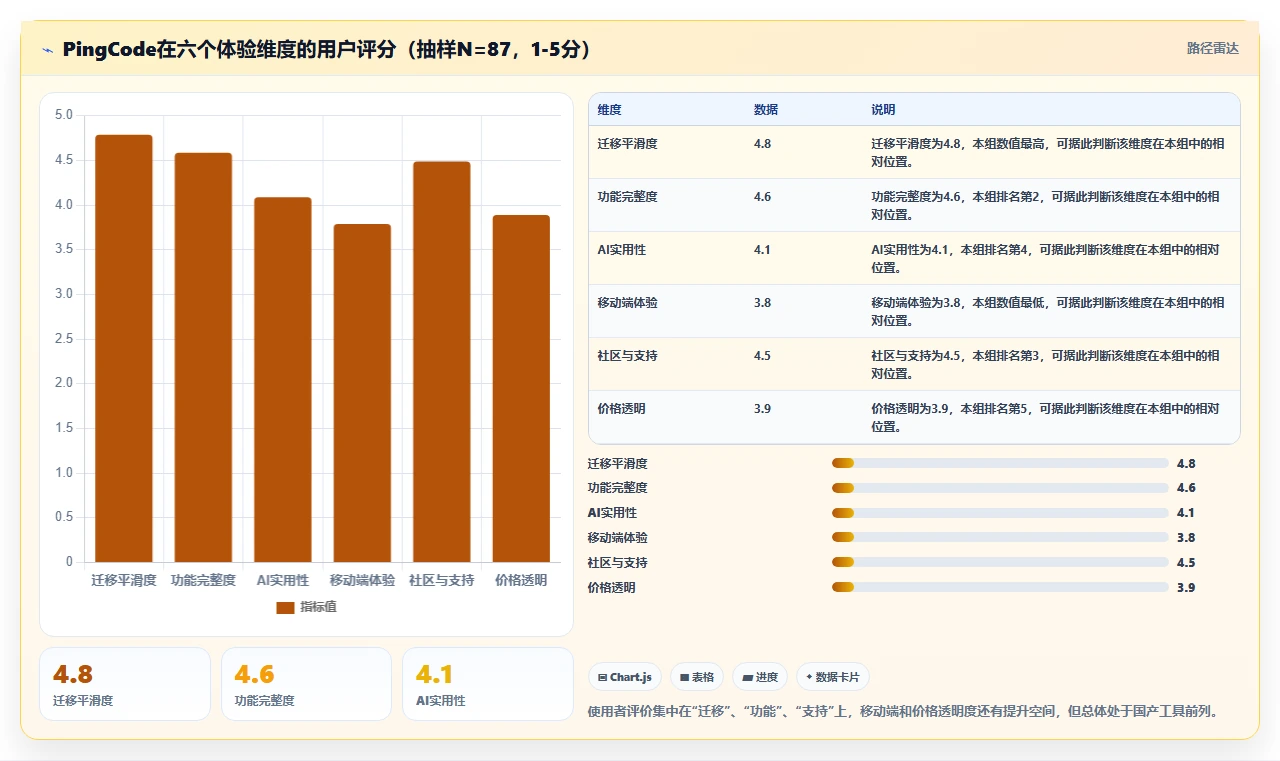
Task: Click the 价格透明 progress bar
Action: coord(1000,587)
